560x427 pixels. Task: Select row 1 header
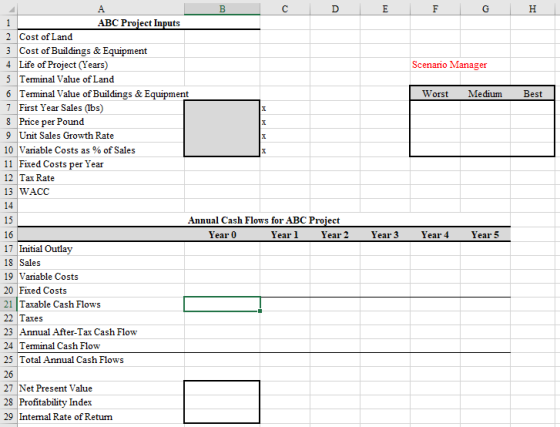click(x=9, y=23)
